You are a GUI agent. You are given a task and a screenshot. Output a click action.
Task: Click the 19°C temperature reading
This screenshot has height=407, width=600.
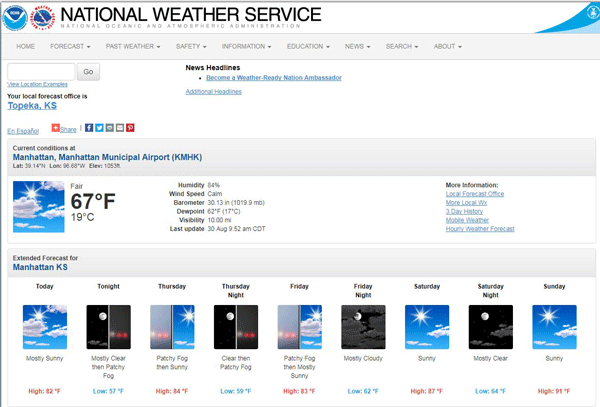[82, 217]
